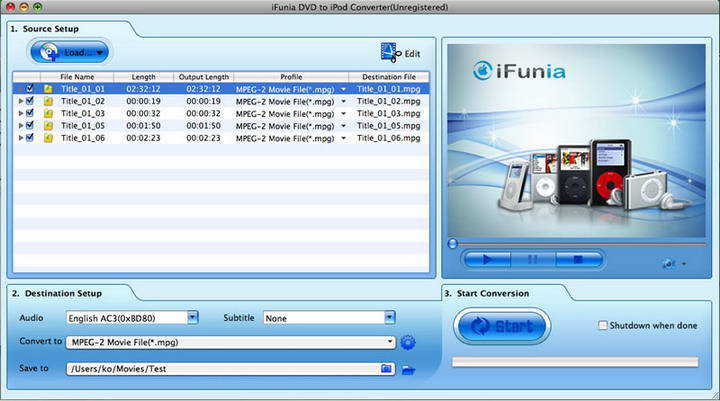Browse for save folder icon in field
This screenshot has height=401, width=720.
[387, 368]
